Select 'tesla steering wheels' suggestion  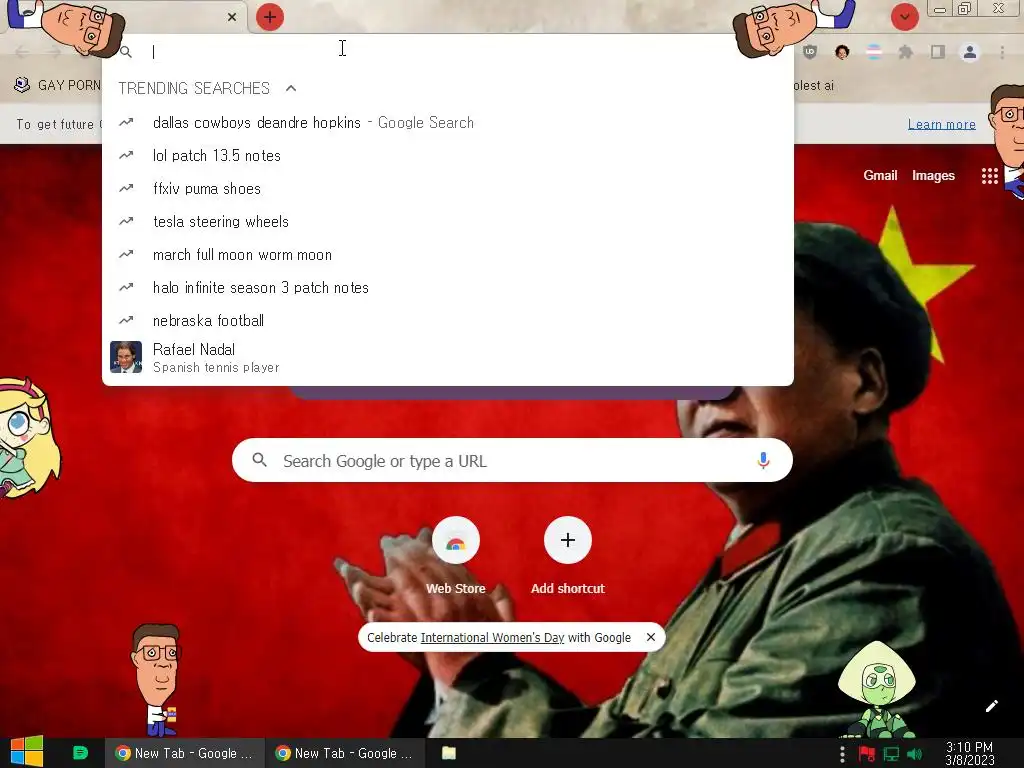448,221
